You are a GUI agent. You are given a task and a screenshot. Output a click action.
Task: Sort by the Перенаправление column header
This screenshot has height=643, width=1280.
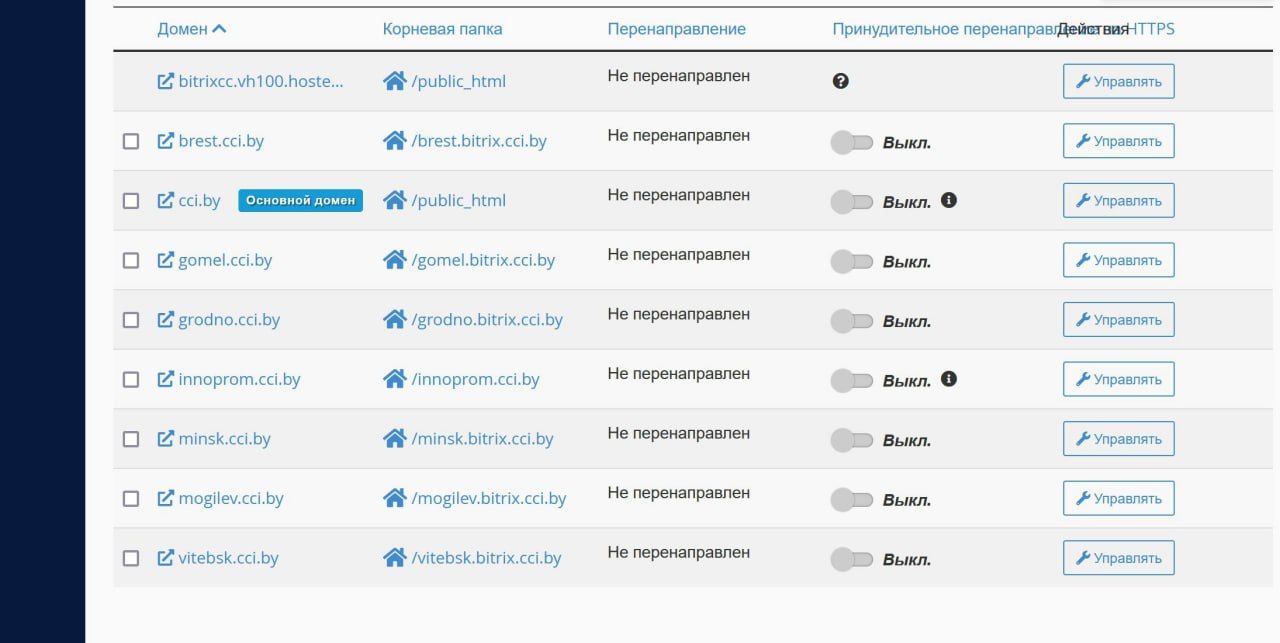pos(676,29)
